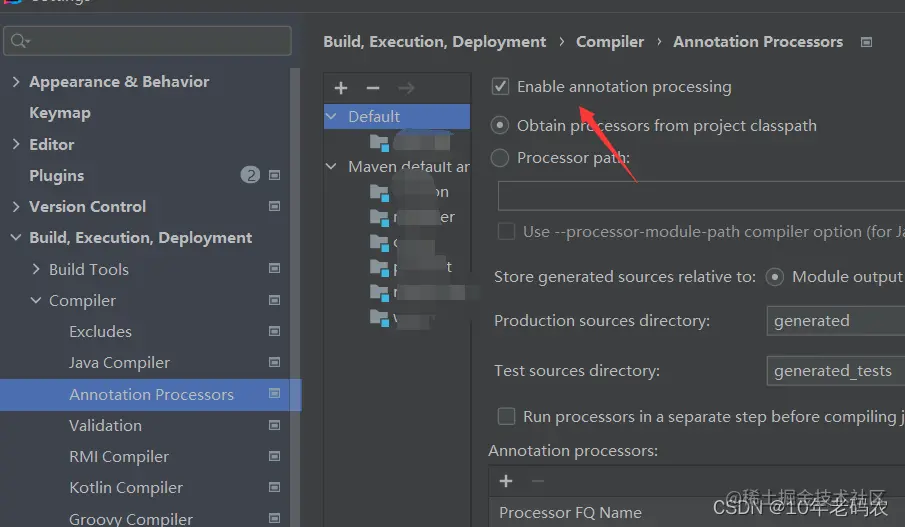Image resolution: width=905 pixels, height=527 pixels.
Task: Click the settings search field
Action: tap(147, 41)
